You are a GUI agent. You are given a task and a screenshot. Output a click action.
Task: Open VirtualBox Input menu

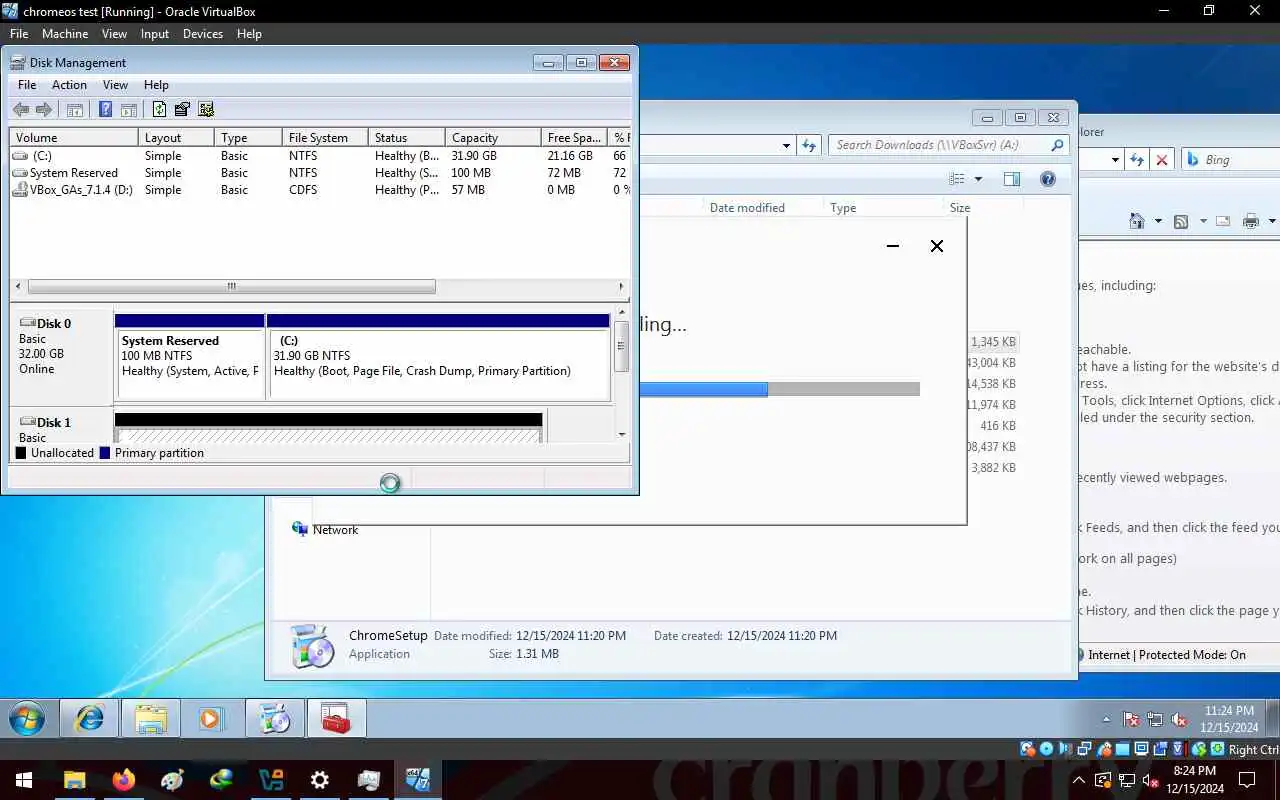[x=155, y=33]
